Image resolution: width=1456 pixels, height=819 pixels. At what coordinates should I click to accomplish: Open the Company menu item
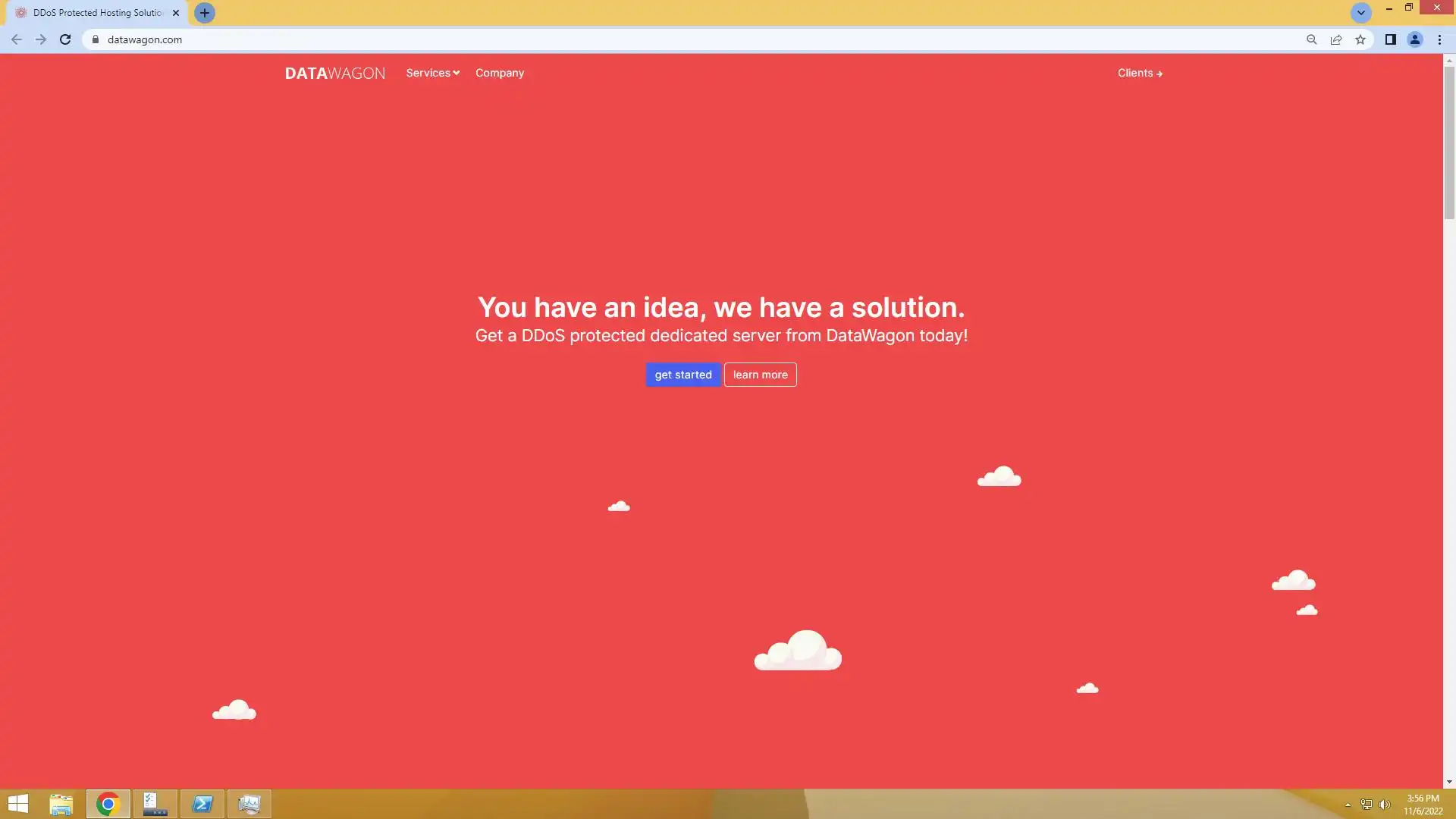pyautogui.click(x=499, y=73)
